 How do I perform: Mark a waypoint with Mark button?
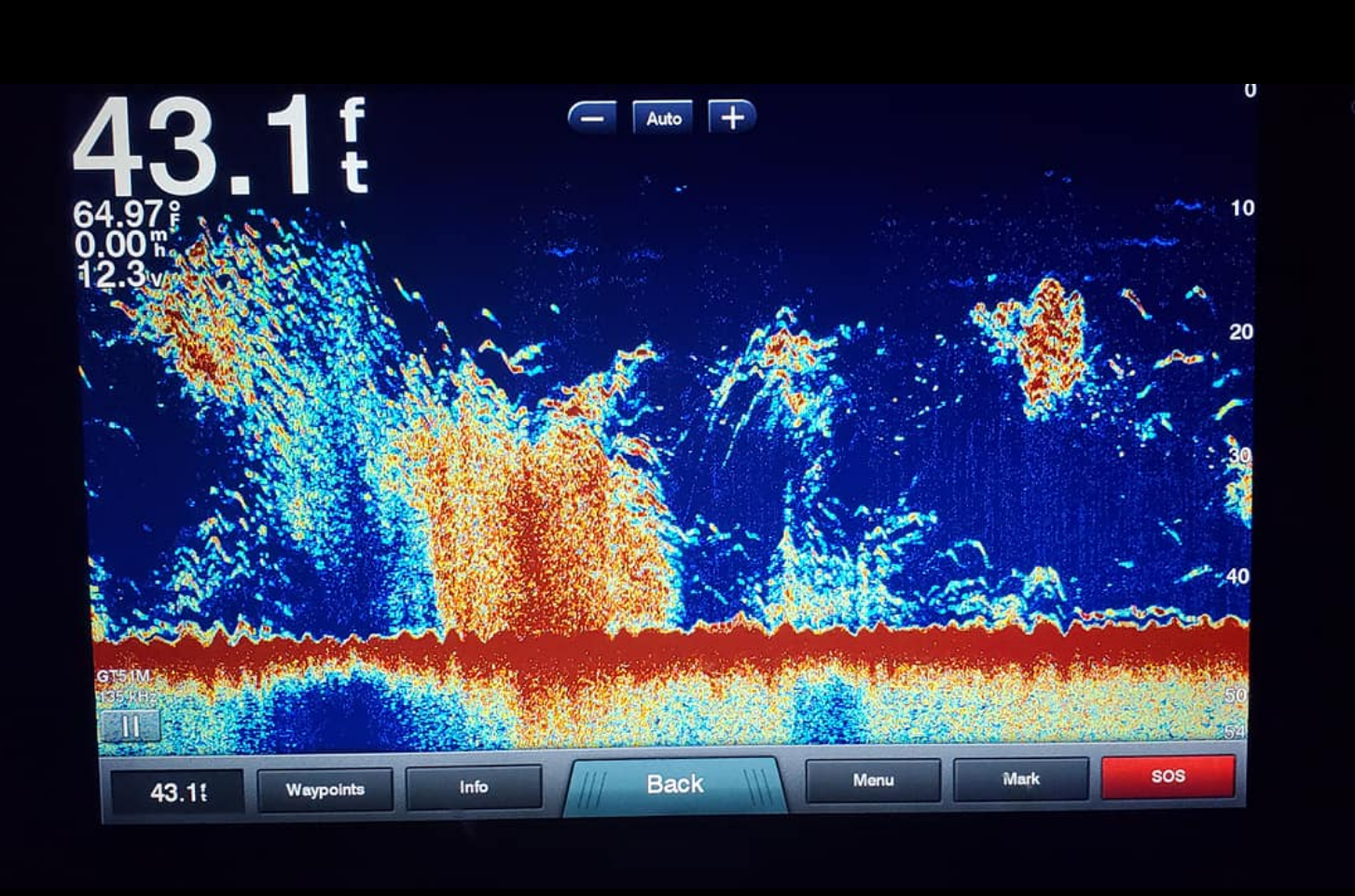[x=1020, y=779]
